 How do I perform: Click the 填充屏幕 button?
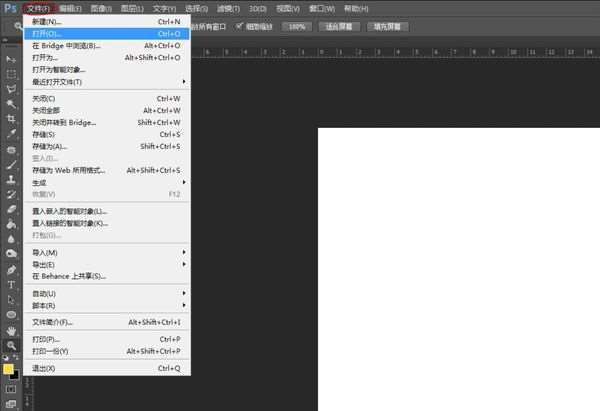[x=387, y=26]
